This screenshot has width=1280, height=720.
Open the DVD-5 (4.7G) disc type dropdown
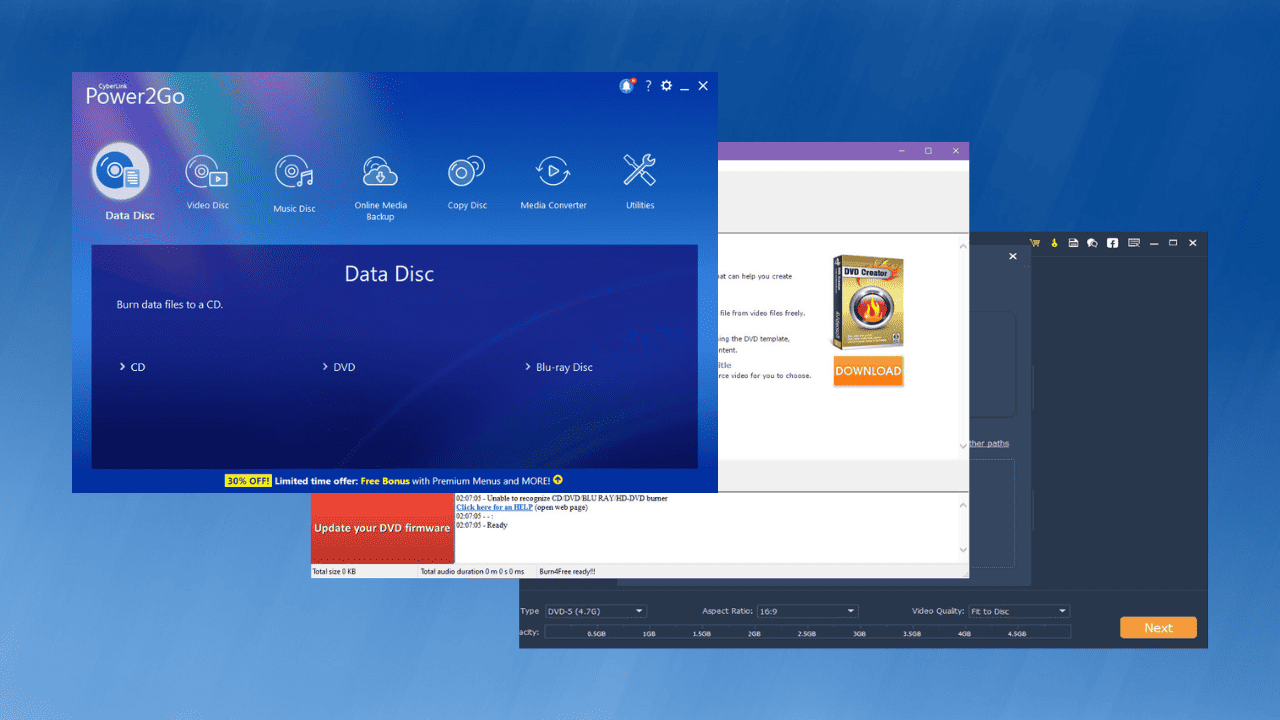[x=596, y=611]
